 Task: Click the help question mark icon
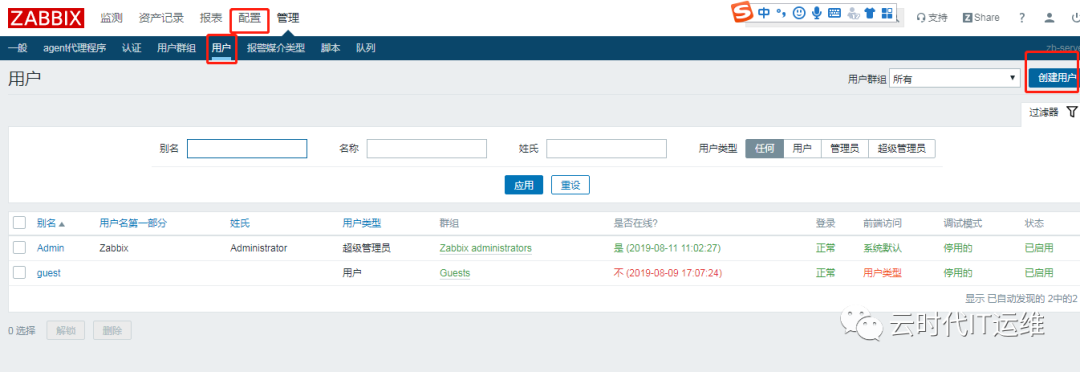(1022, 18)
